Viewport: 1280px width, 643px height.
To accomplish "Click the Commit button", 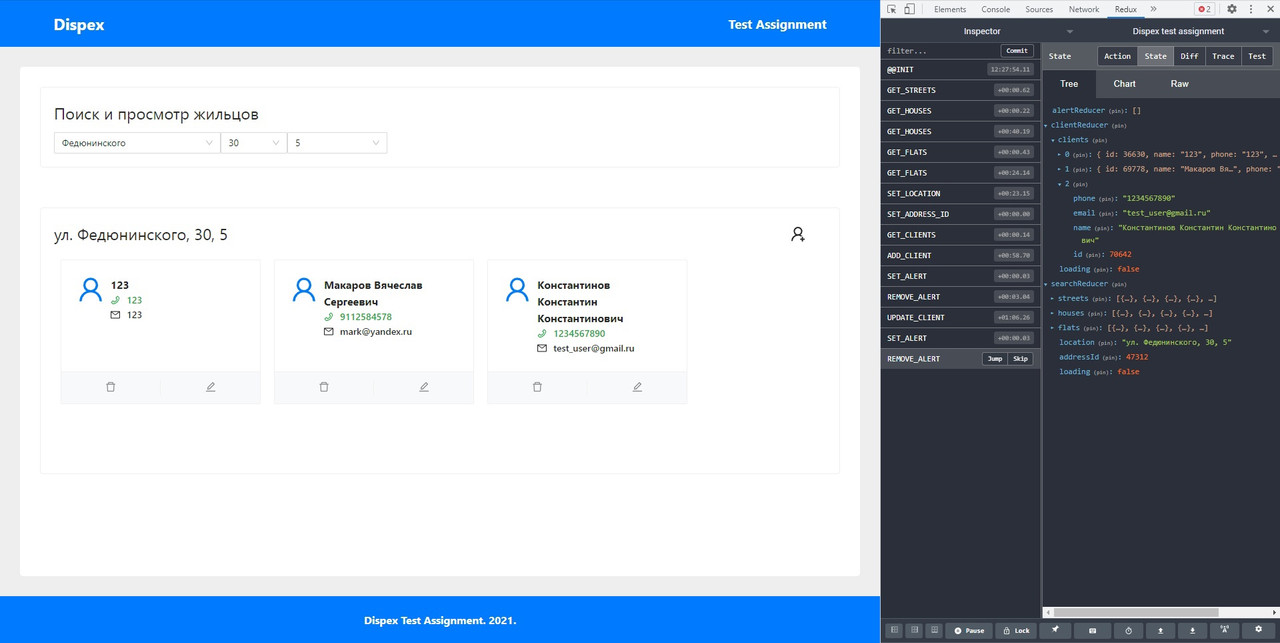I will pyautogui.click(x=1017, y=51).
